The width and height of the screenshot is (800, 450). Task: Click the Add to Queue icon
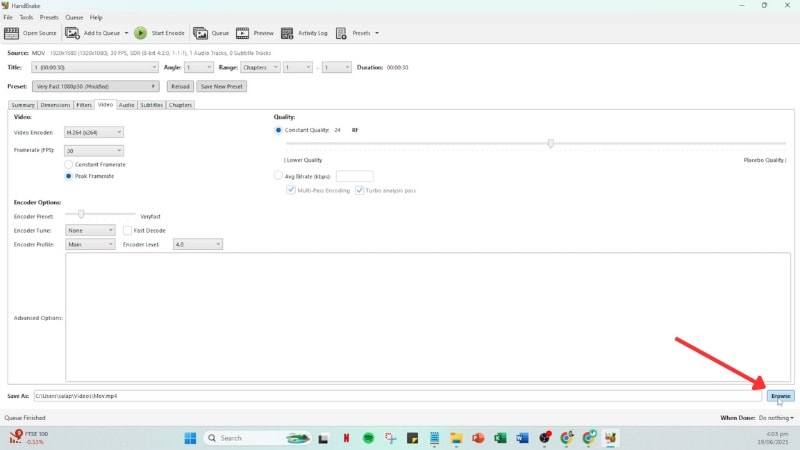(x=72, y=33)
